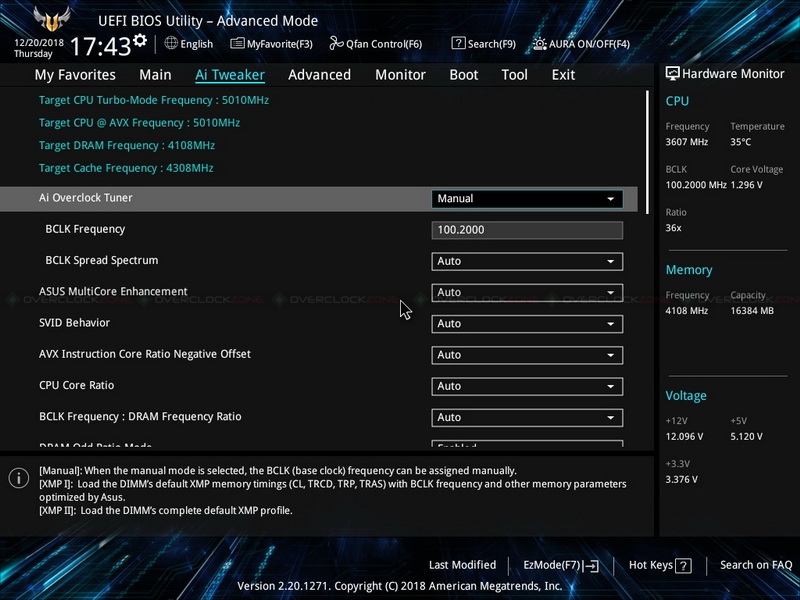The width and height of the screenshot is (800, 600).
Task: Open AVX Instruction Core Ratio Negative Offset dropdown
Action: 527,355
